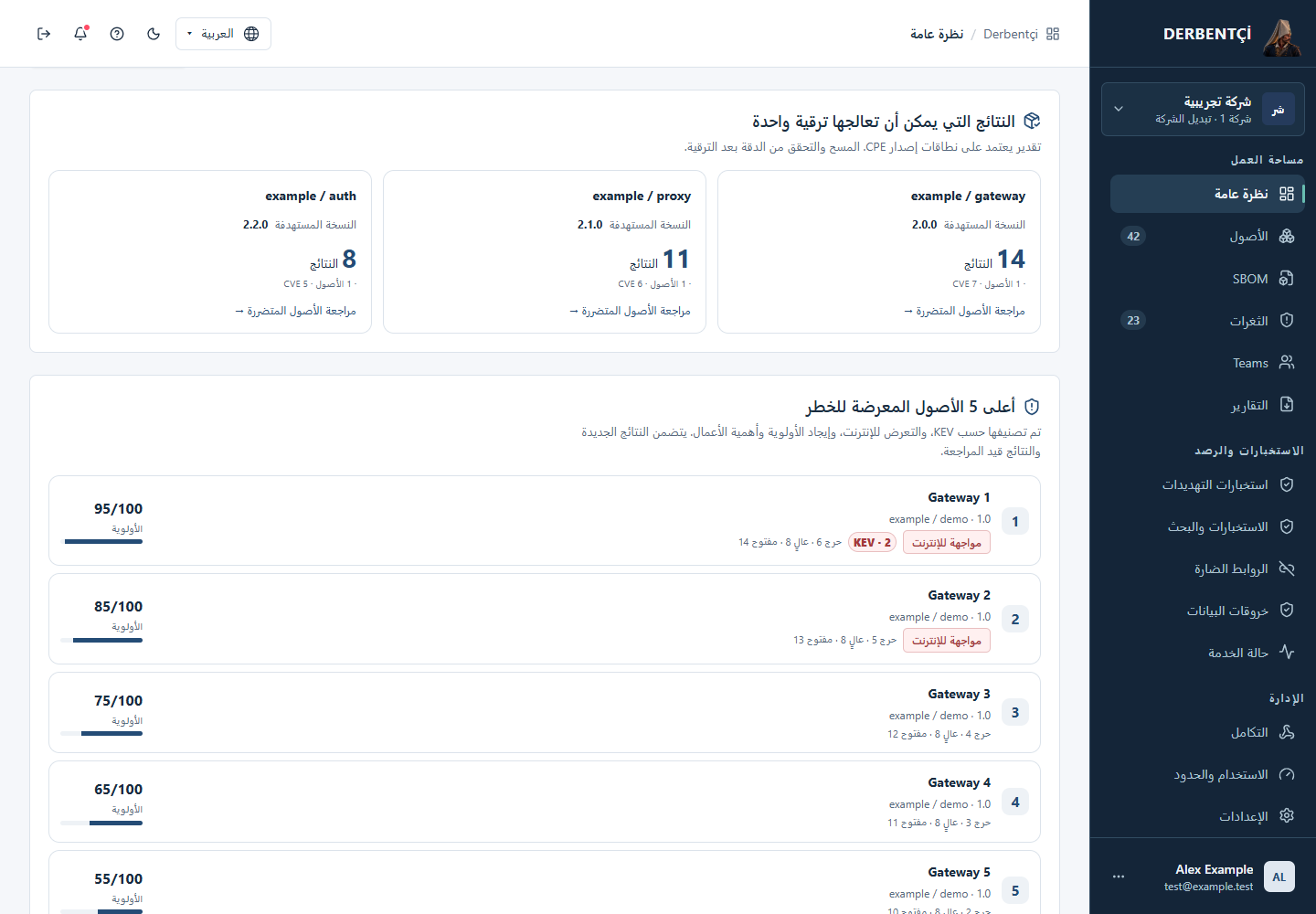Click the package icon beside upgrade heading
Viewport: 1316px width, 914px height.
point(1032,121)
